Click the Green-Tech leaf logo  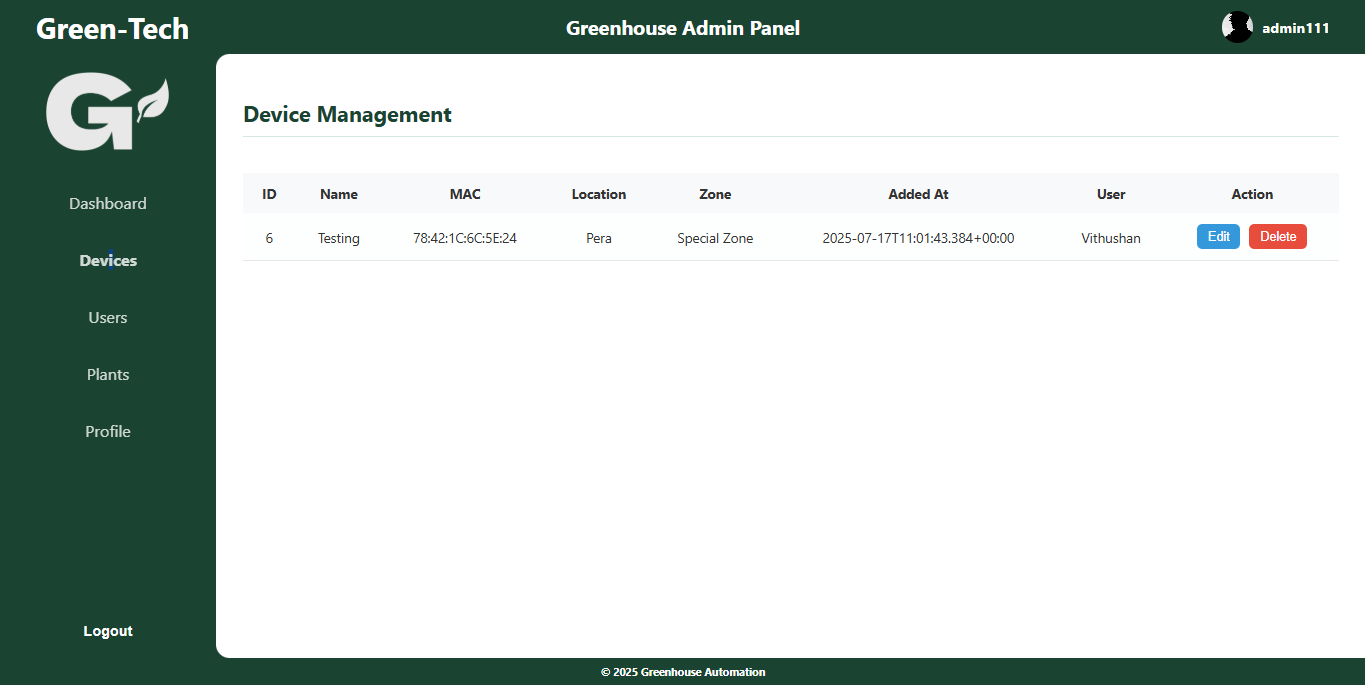[x=107, y=111]
